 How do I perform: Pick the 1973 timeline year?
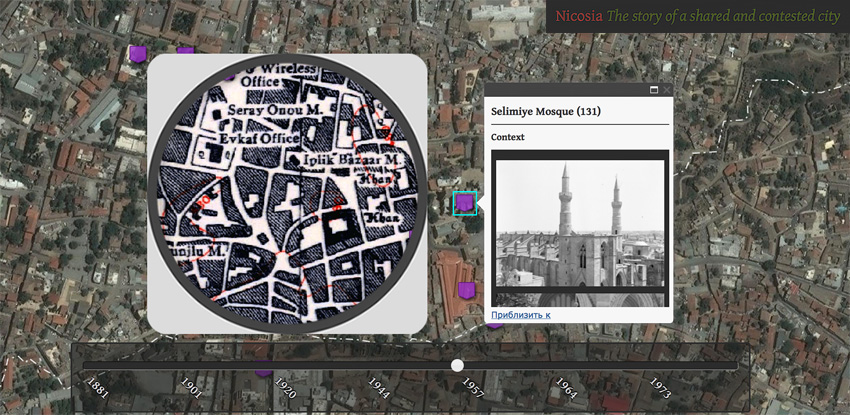click(660, 387)
